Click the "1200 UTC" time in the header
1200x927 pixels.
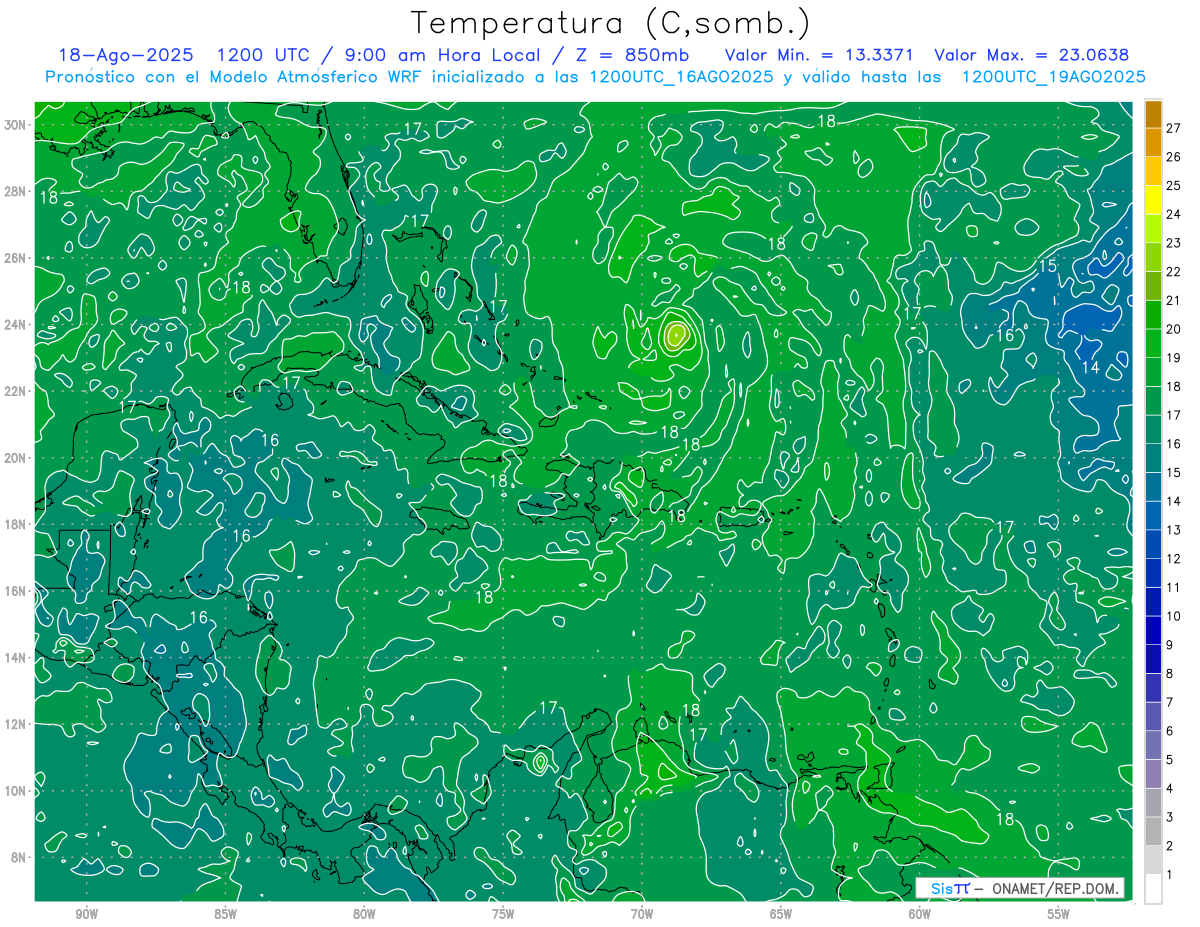coord(265,56)
